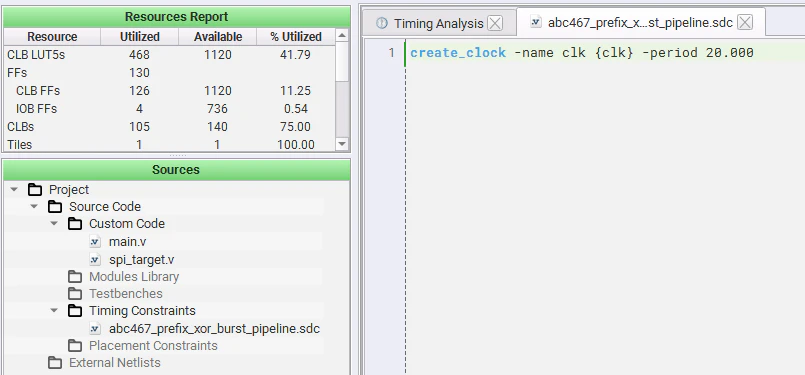Image resolution: width=805 pixels, height=375 pixels.
Task: Click the Placement Constraints folder icon
Action: point(75,346)
